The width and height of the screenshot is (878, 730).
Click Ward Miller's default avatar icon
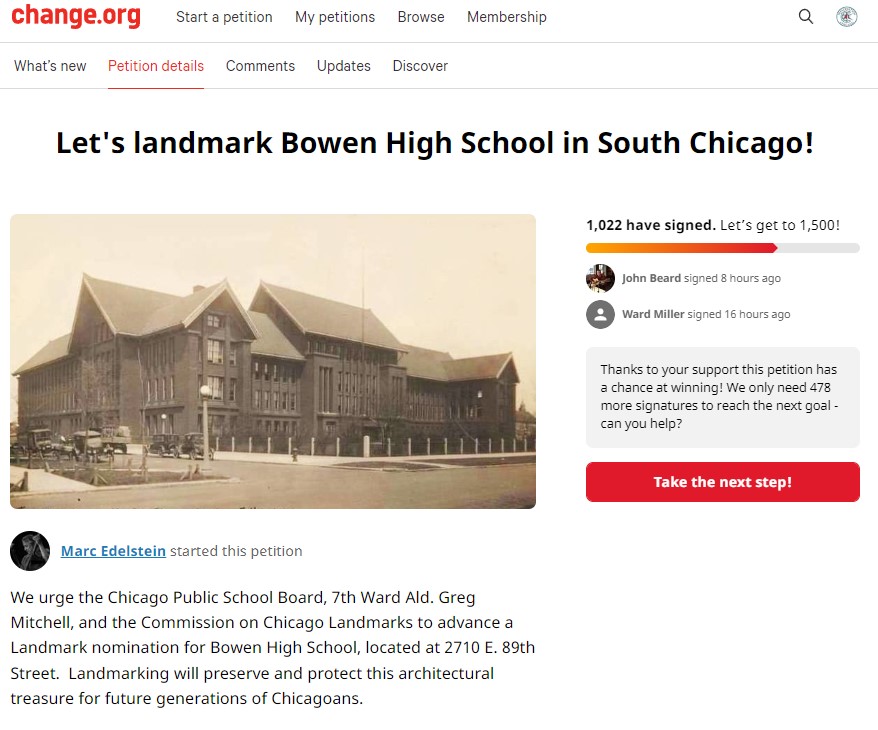point(600,315)
